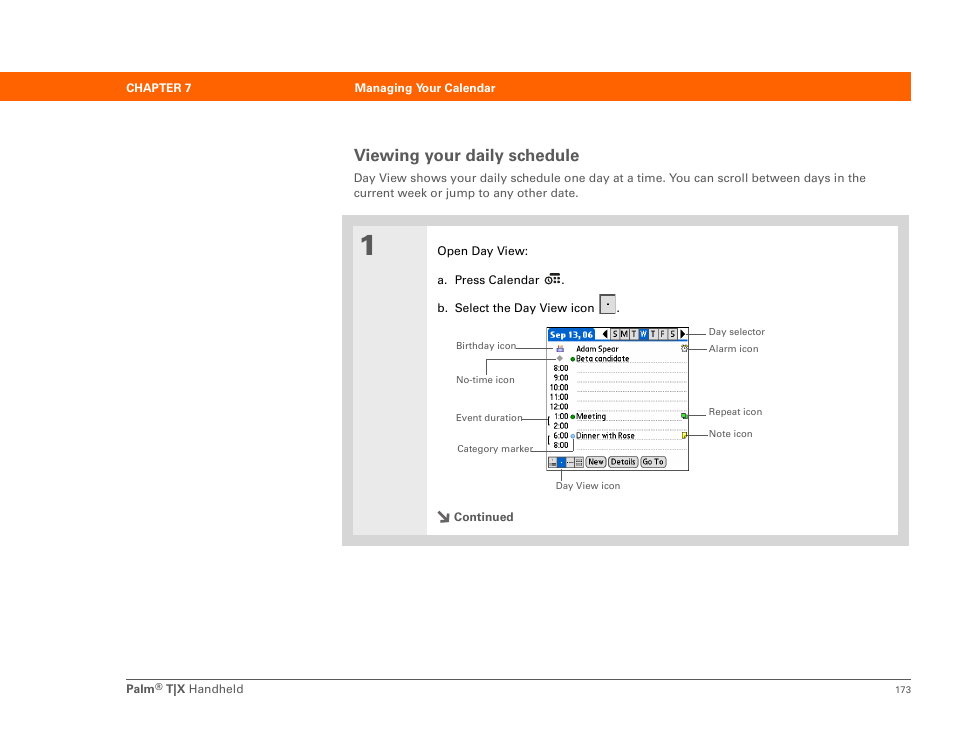The image size is (954, 738).
Task: Click the empty 9:00 event line
Action: point(632,378)
